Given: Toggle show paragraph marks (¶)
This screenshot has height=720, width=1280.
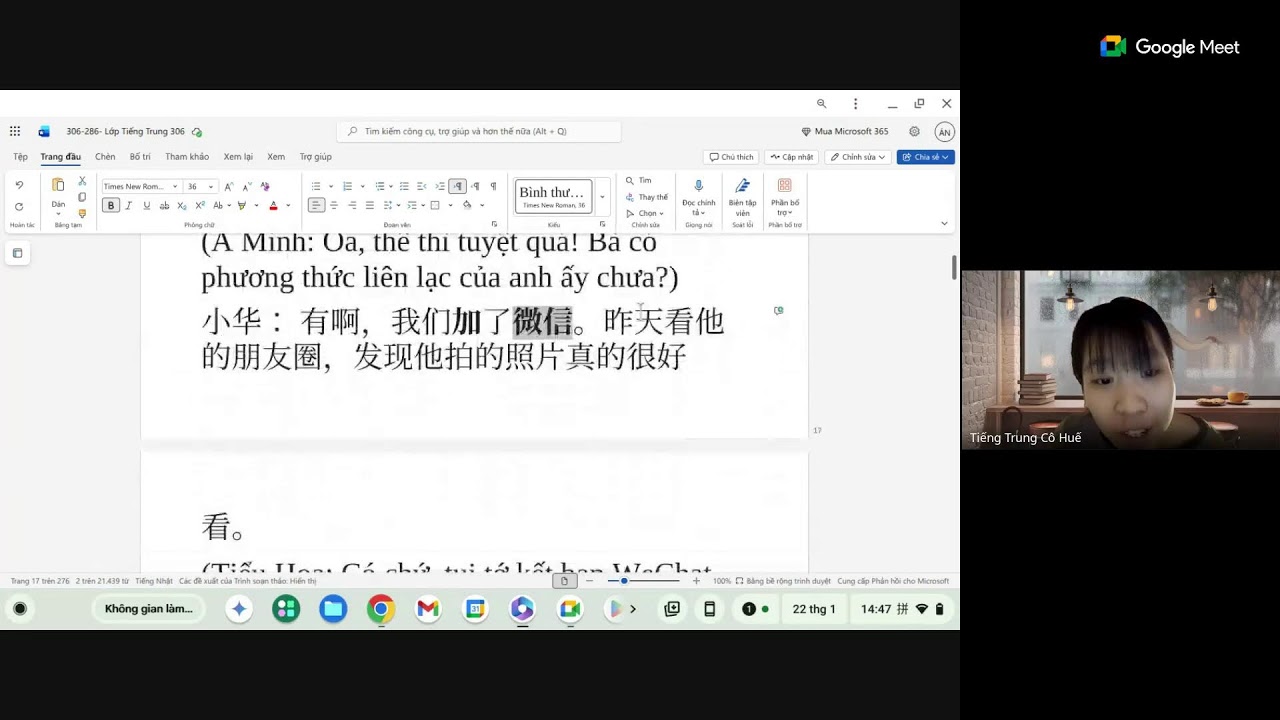Looking at the screenshot, I should coord(493,186).
